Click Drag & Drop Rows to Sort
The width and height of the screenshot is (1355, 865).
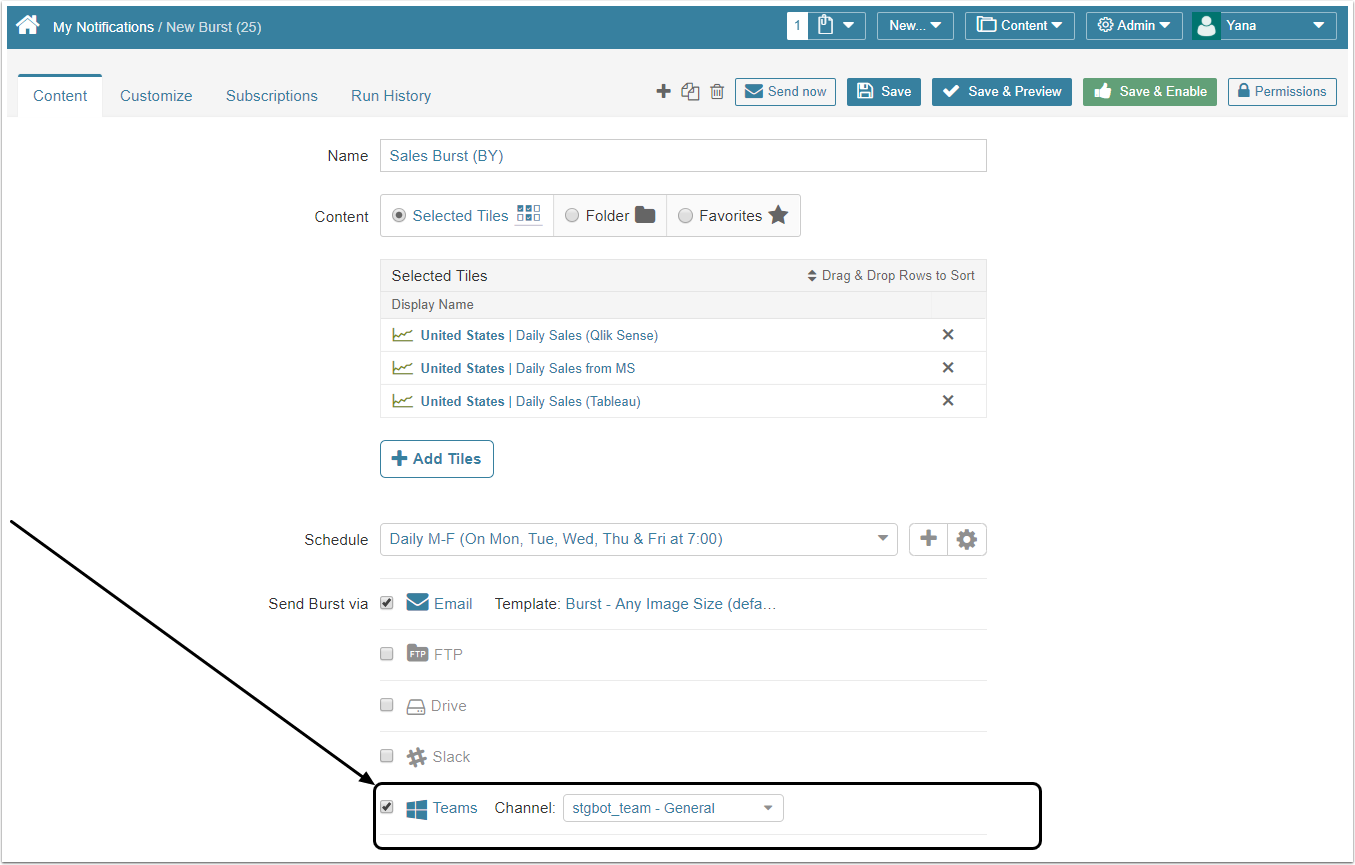(x=891, y=275)
